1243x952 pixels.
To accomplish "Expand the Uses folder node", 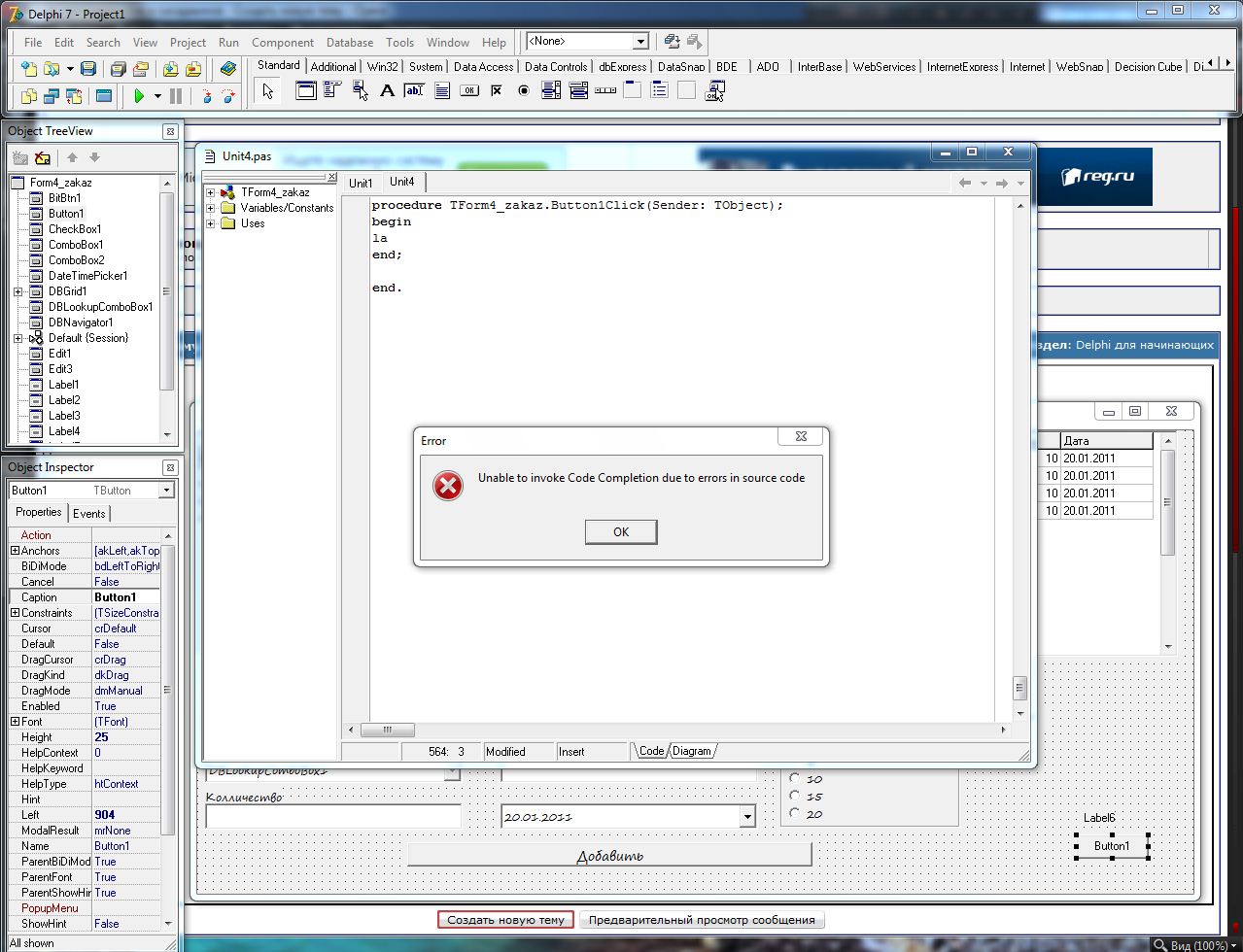I will 210,223.
